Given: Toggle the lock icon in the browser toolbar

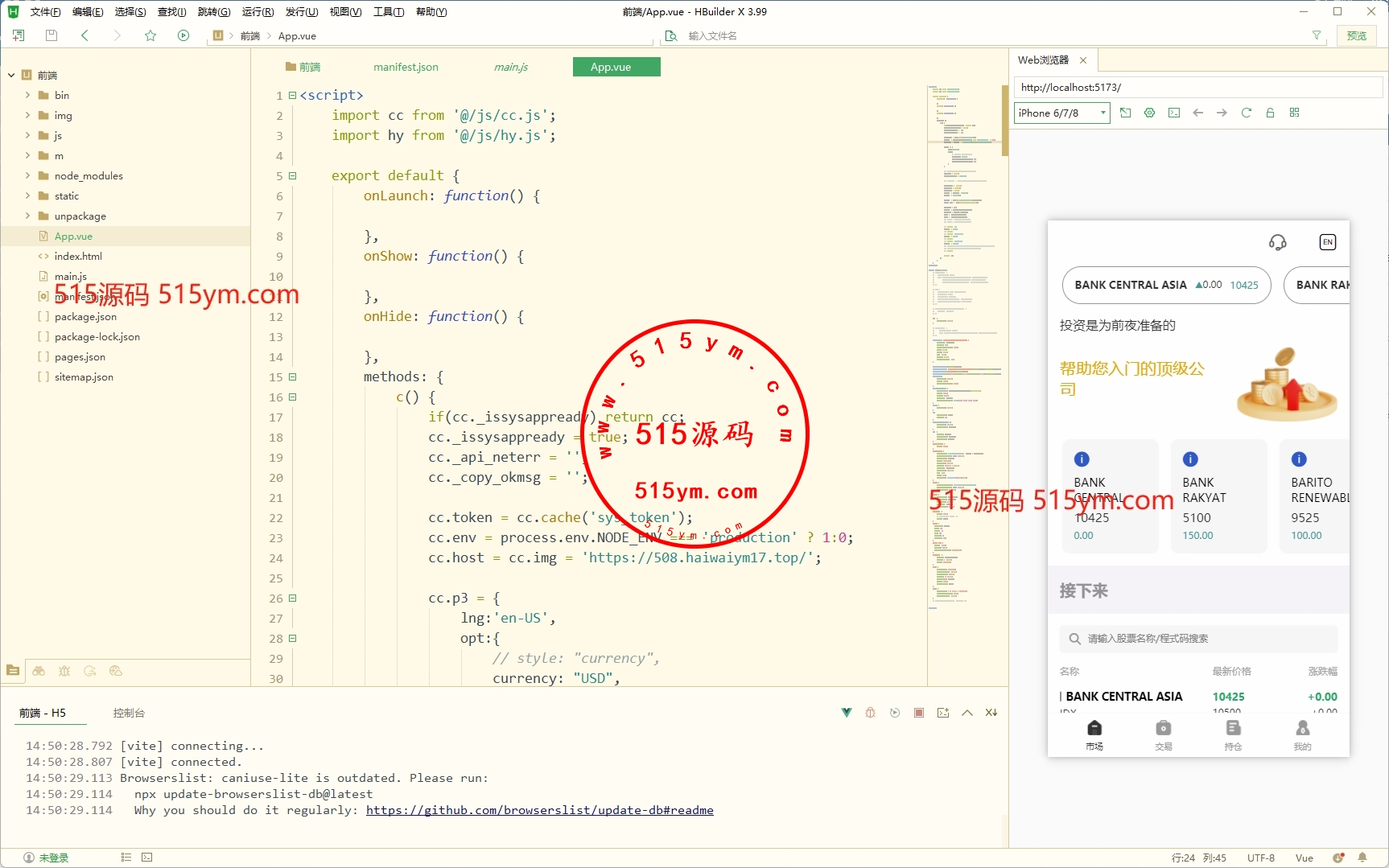Looking at the screenshot, I should click(1270, 113).
